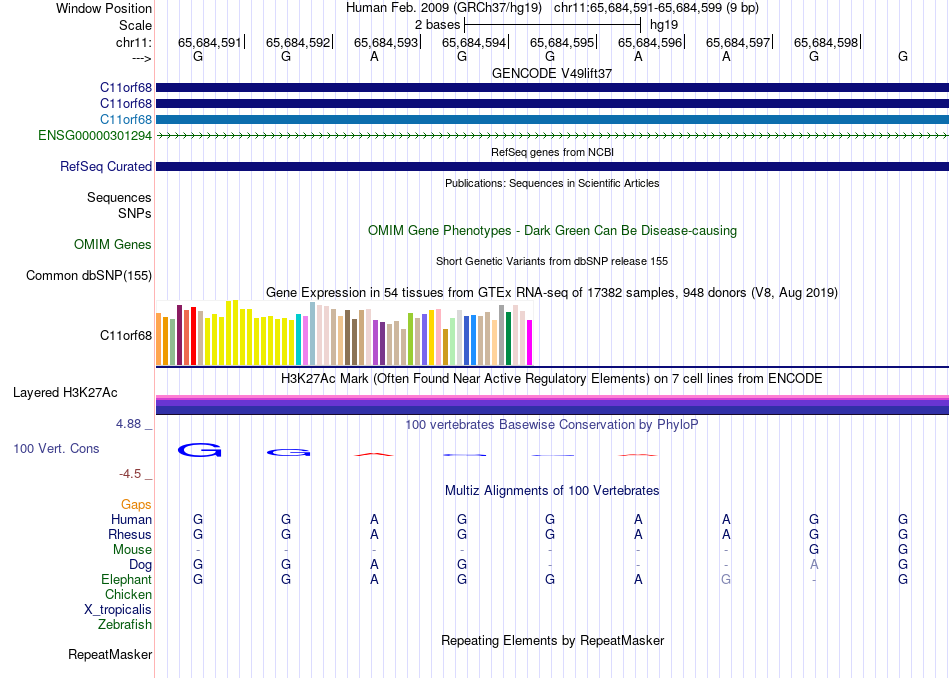Screen dimensions: 950x678
Task: Click the 65,684,591 ruler position
Action: pos(209,42)
